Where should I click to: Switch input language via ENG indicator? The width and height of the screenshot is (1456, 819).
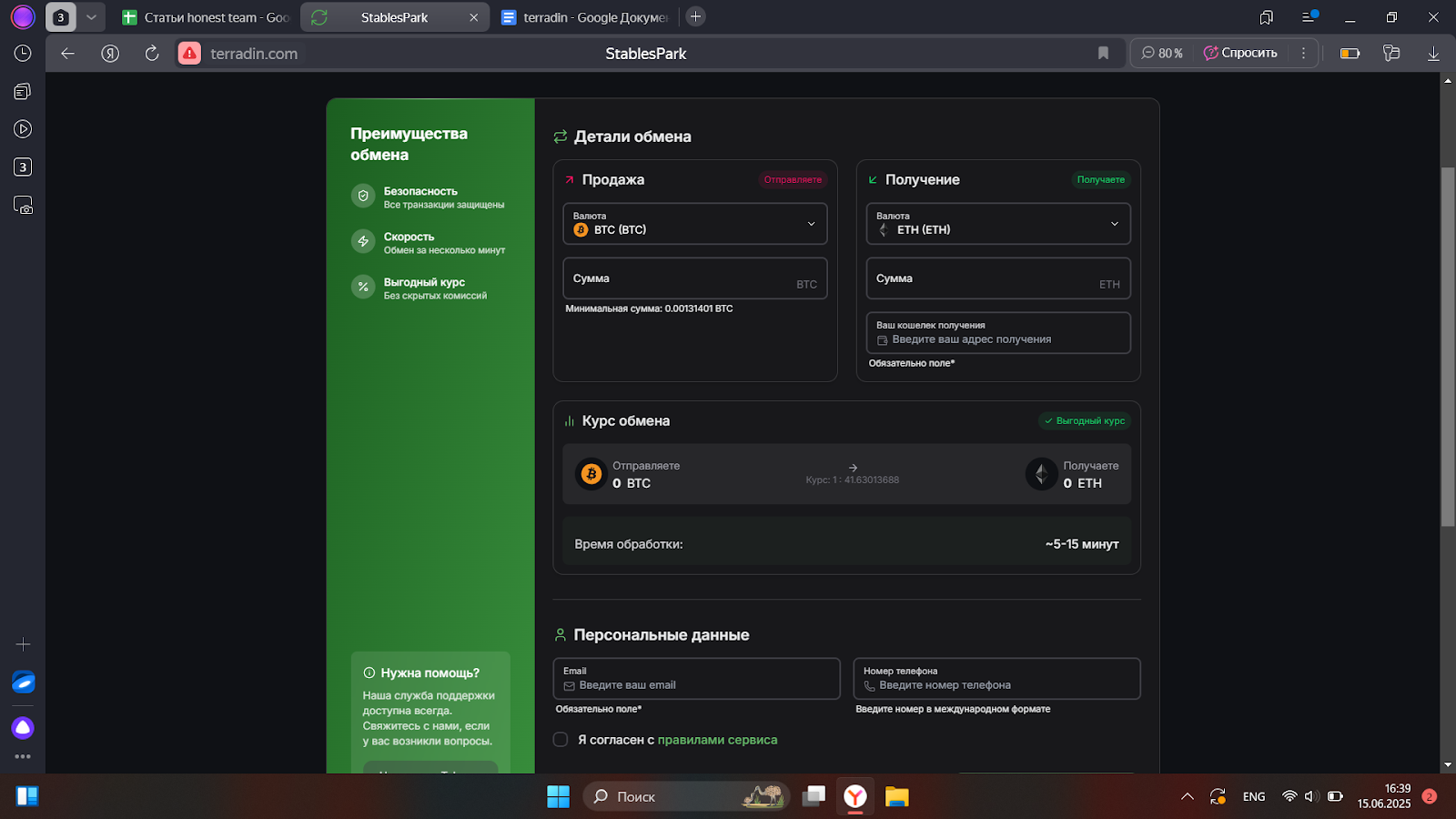pyautogui.click(x=1254, y=796)
